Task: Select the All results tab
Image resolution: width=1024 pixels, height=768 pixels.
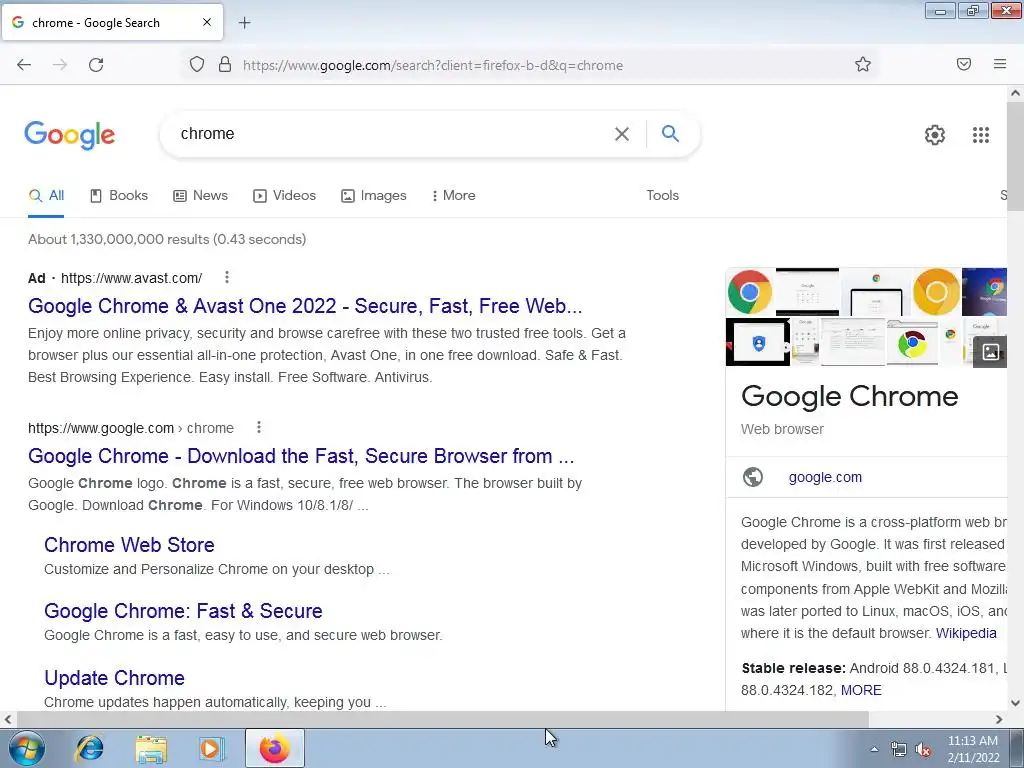Action: point(46,195)
